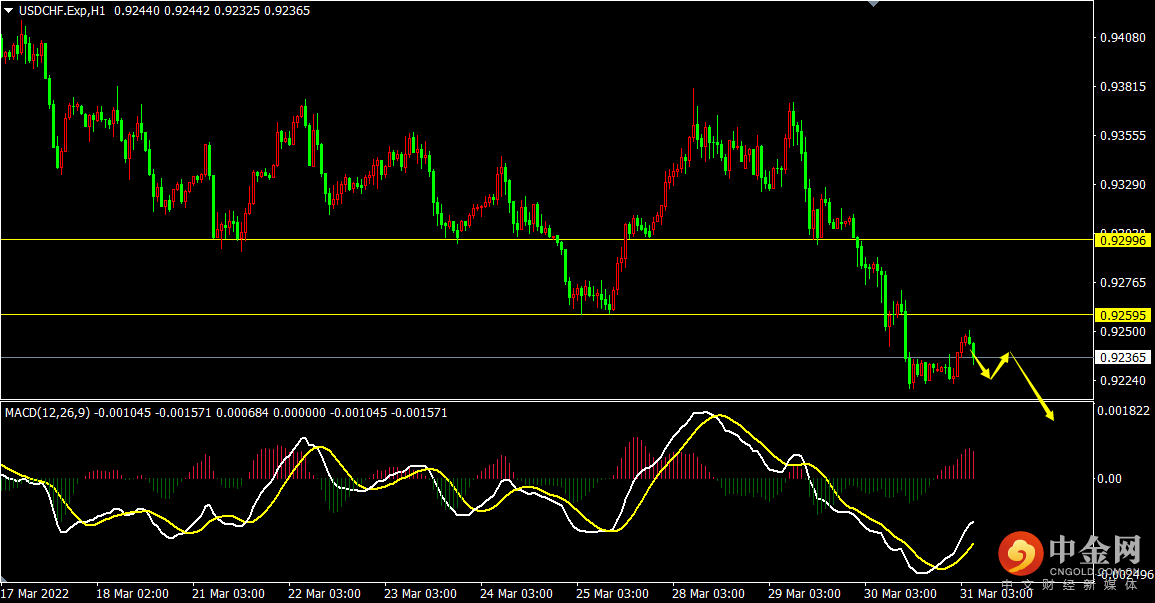1155x603 pixels.
Task: Select the upper yellow horizontal support line
Action: 547,239
